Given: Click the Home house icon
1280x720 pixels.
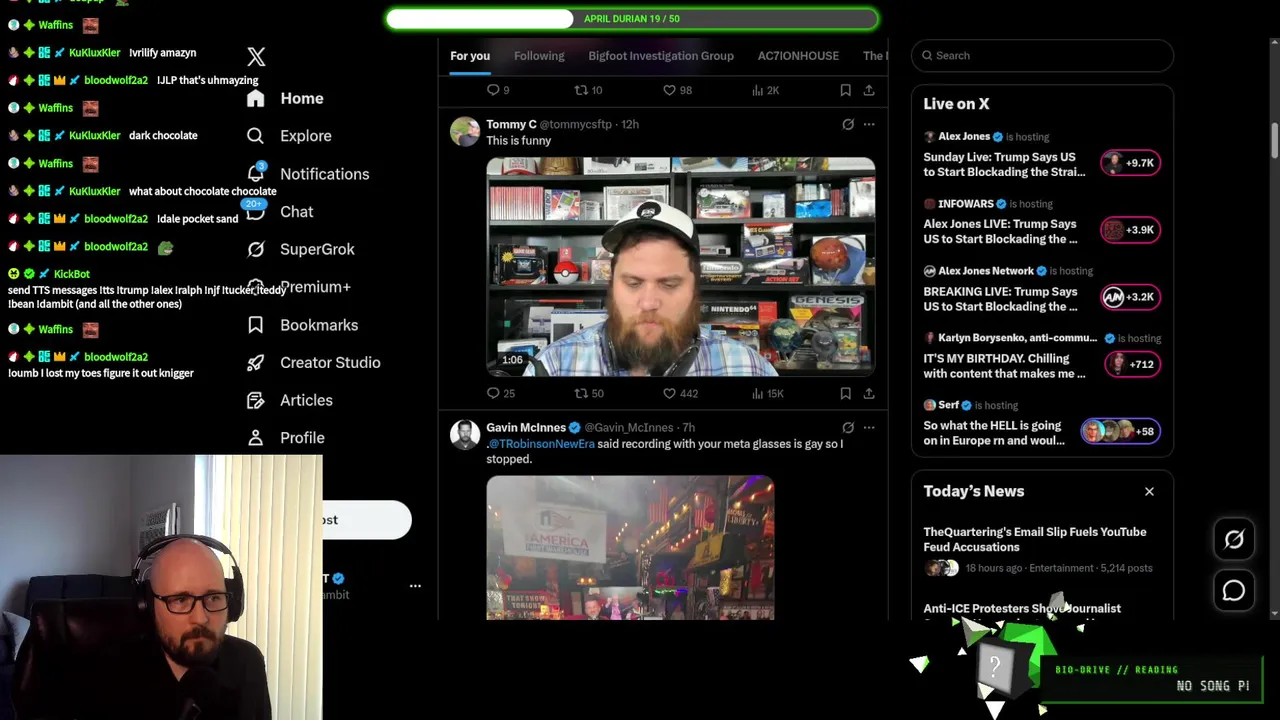Looking at the screenshot, I should pos(256,98).
